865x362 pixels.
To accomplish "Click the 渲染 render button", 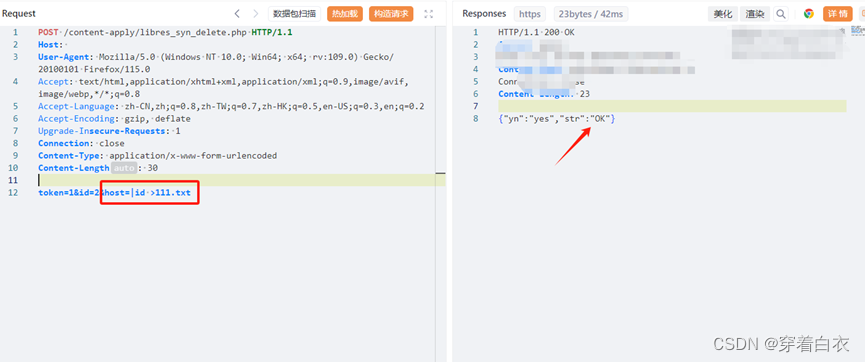I will [755, 14].
